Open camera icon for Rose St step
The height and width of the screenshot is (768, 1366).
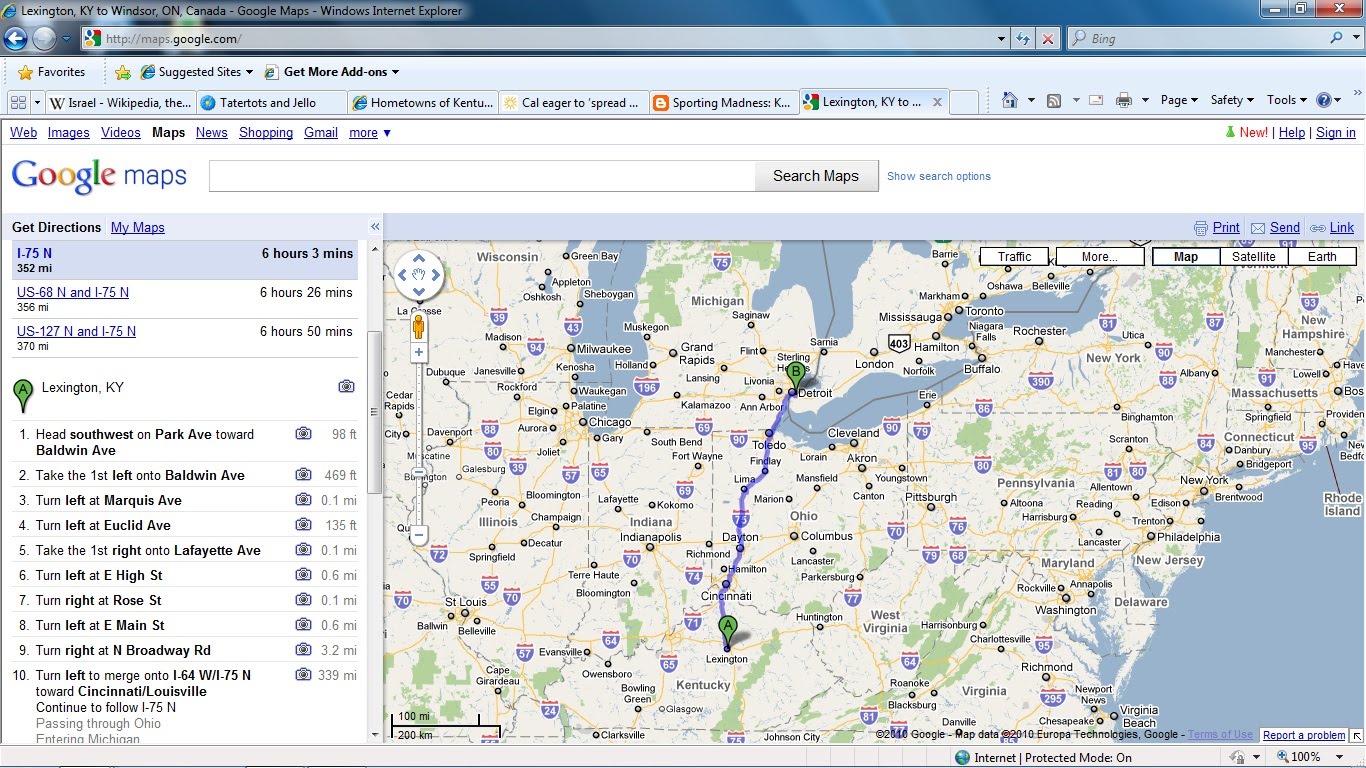point(303,600)
